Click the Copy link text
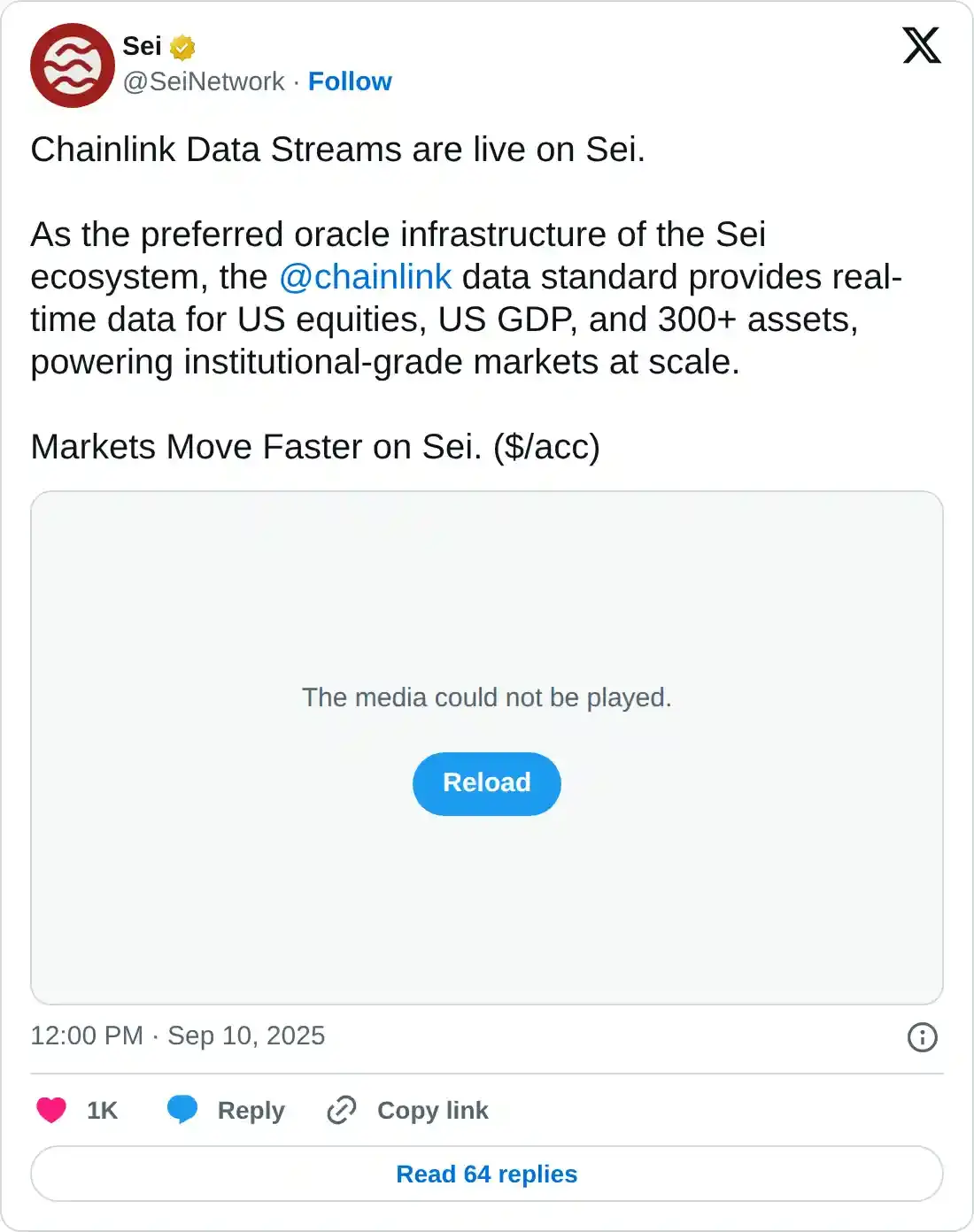The height and width of the screenshot is (1232, 974). 432,1111
